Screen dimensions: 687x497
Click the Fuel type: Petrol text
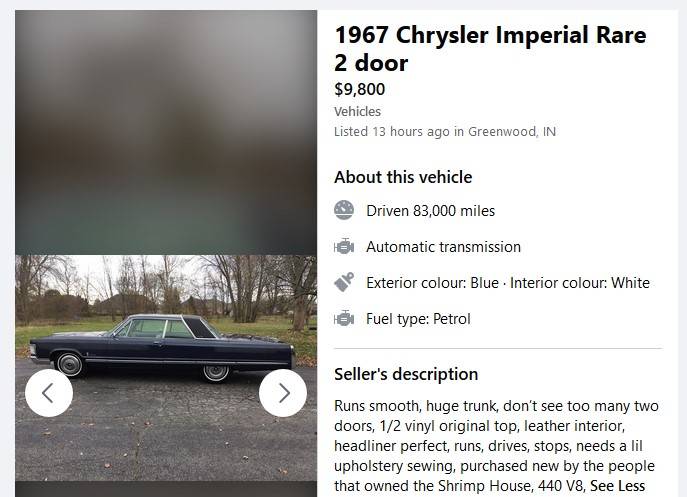[x=418, y=318]
